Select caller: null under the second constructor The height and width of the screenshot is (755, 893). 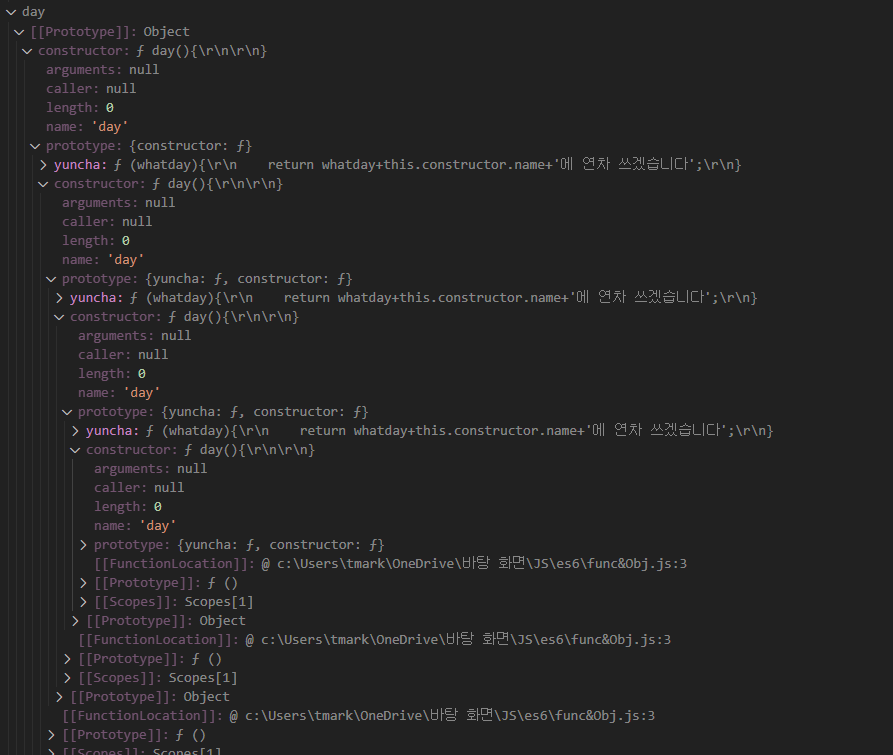tap(107, 222)
